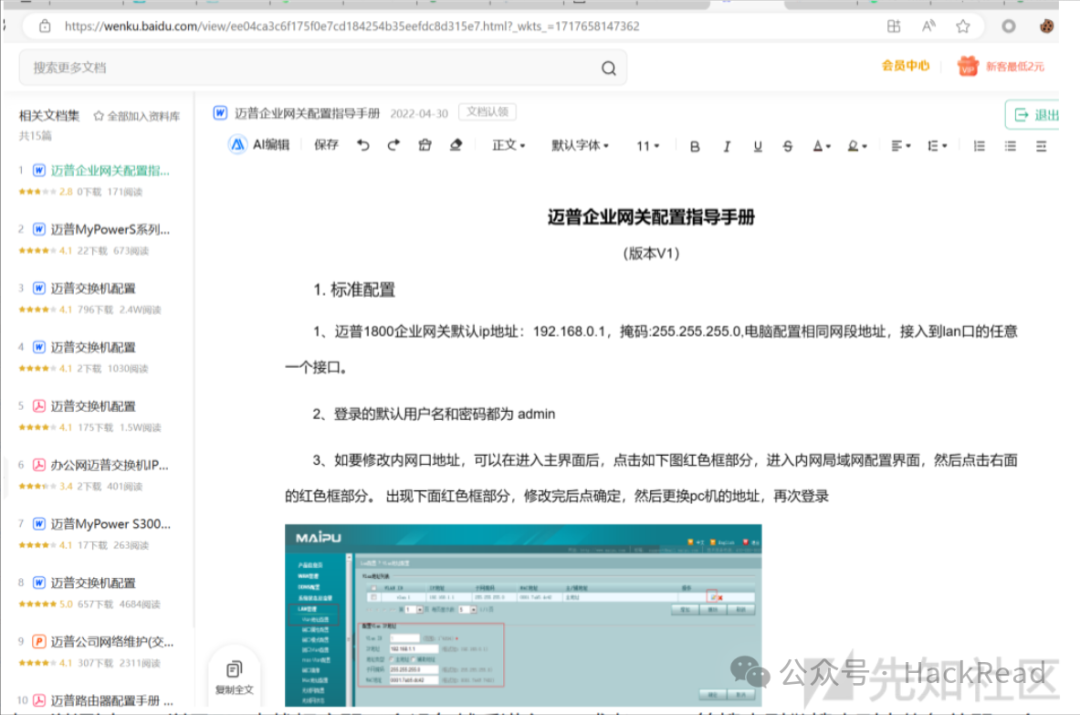This screenshot has height=715, width=1080.
Task: Open related doc 迈普路由器配置手册
Action: [x=112, y=701]
